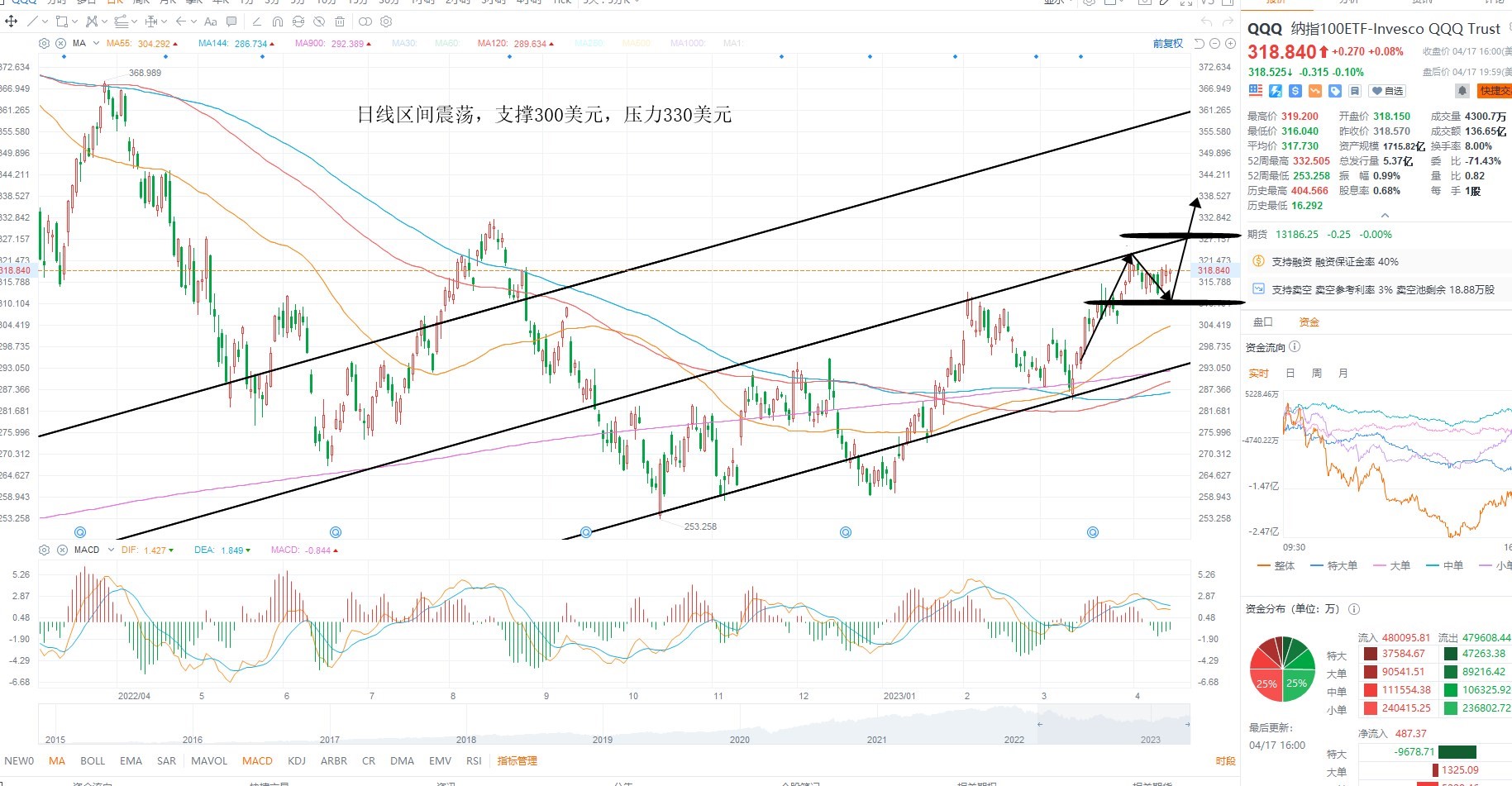Click 前复权 price adjustment selector
This screenshot has width=1512, height=786.
pyautogui.click(x=1167, y=44)
